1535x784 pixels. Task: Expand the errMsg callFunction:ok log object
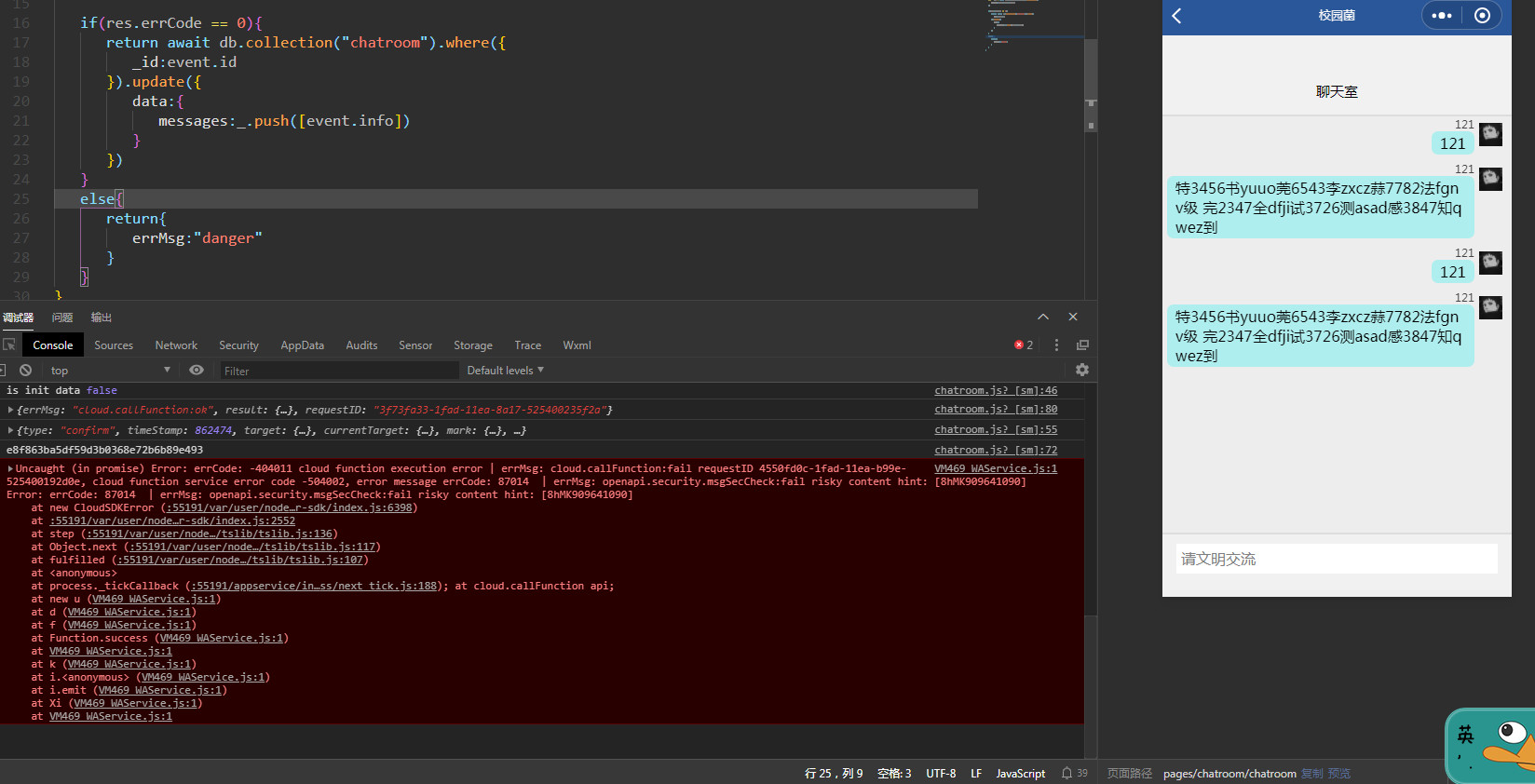pyautogui.click(x=10, y=410)
